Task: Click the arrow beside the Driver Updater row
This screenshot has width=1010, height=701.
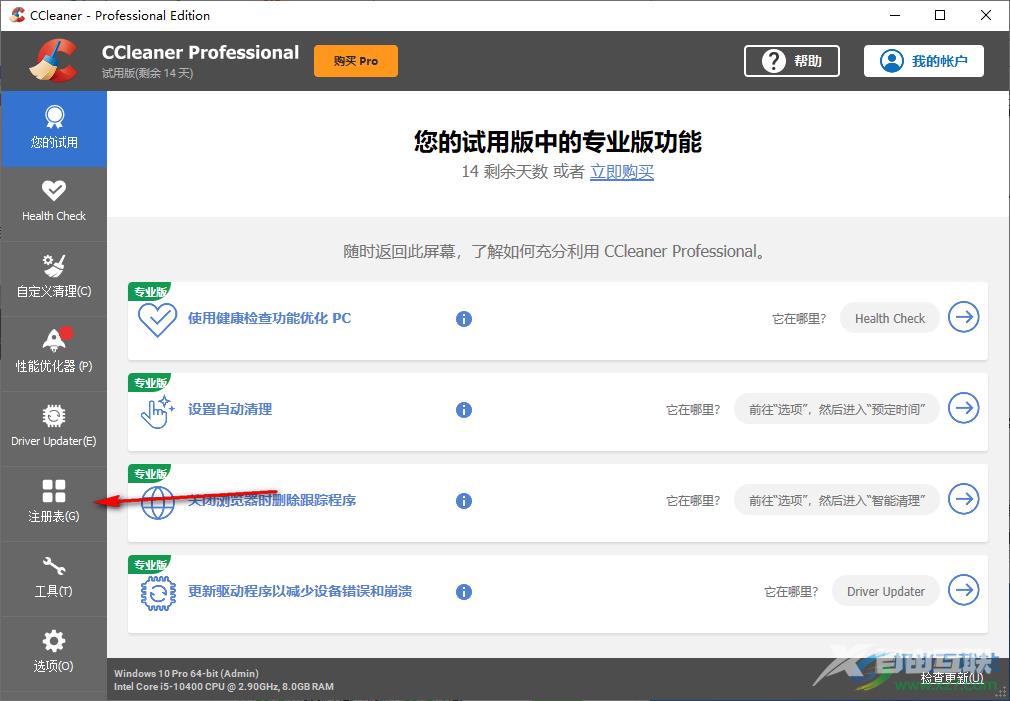Action: point(963,590)
